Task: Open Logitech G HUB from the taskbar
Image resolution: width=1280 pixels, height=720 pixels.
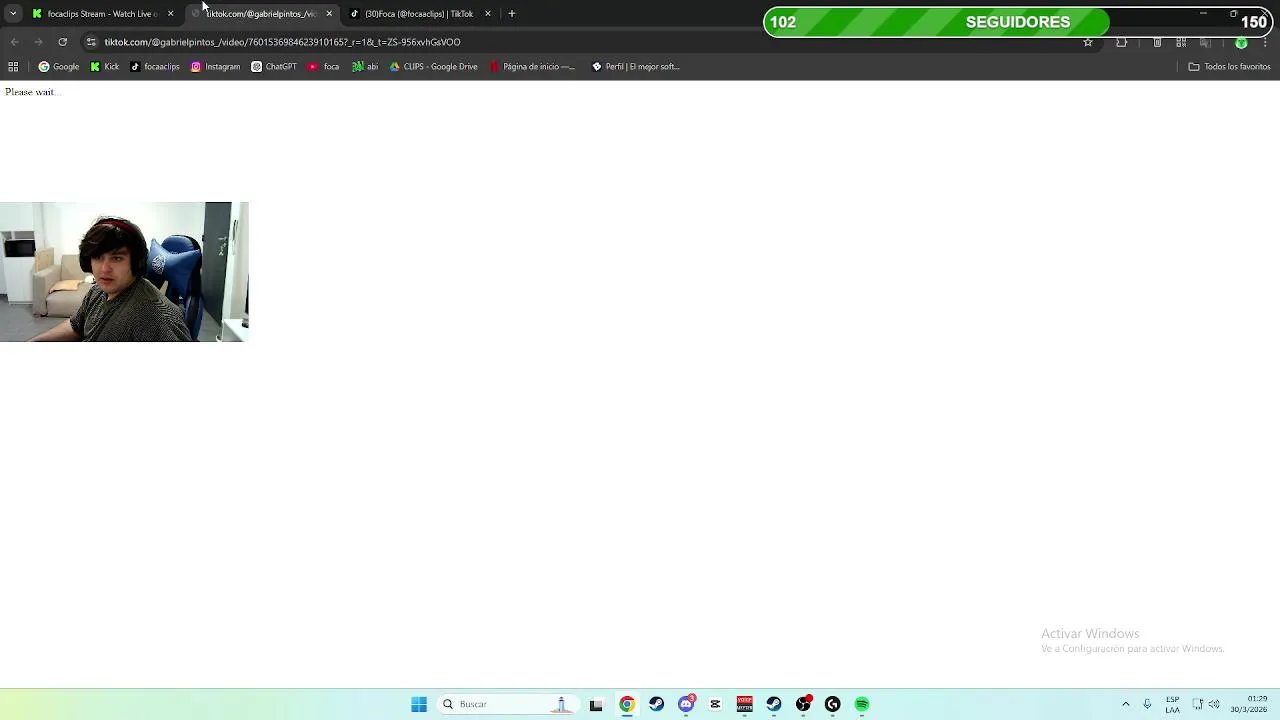Action: 832,704
